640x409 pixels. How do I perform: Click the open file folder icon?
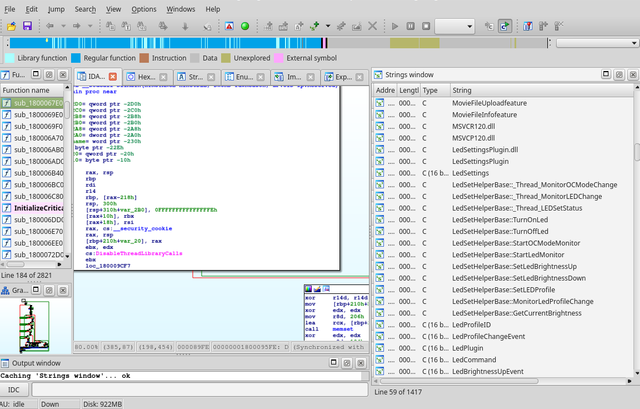click(x=9, y=25)
